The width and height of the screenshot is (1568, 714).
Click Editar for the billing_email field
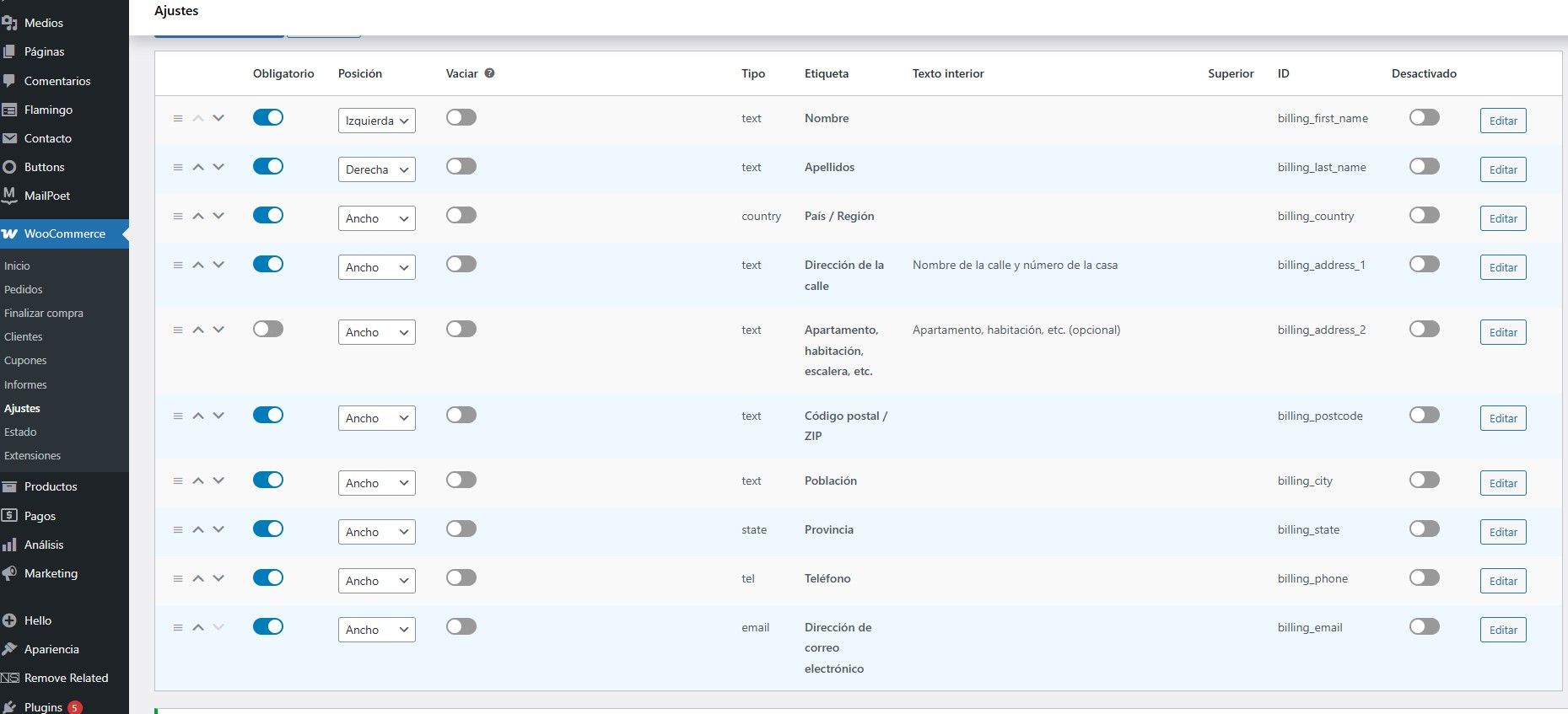click(1502, 630)
